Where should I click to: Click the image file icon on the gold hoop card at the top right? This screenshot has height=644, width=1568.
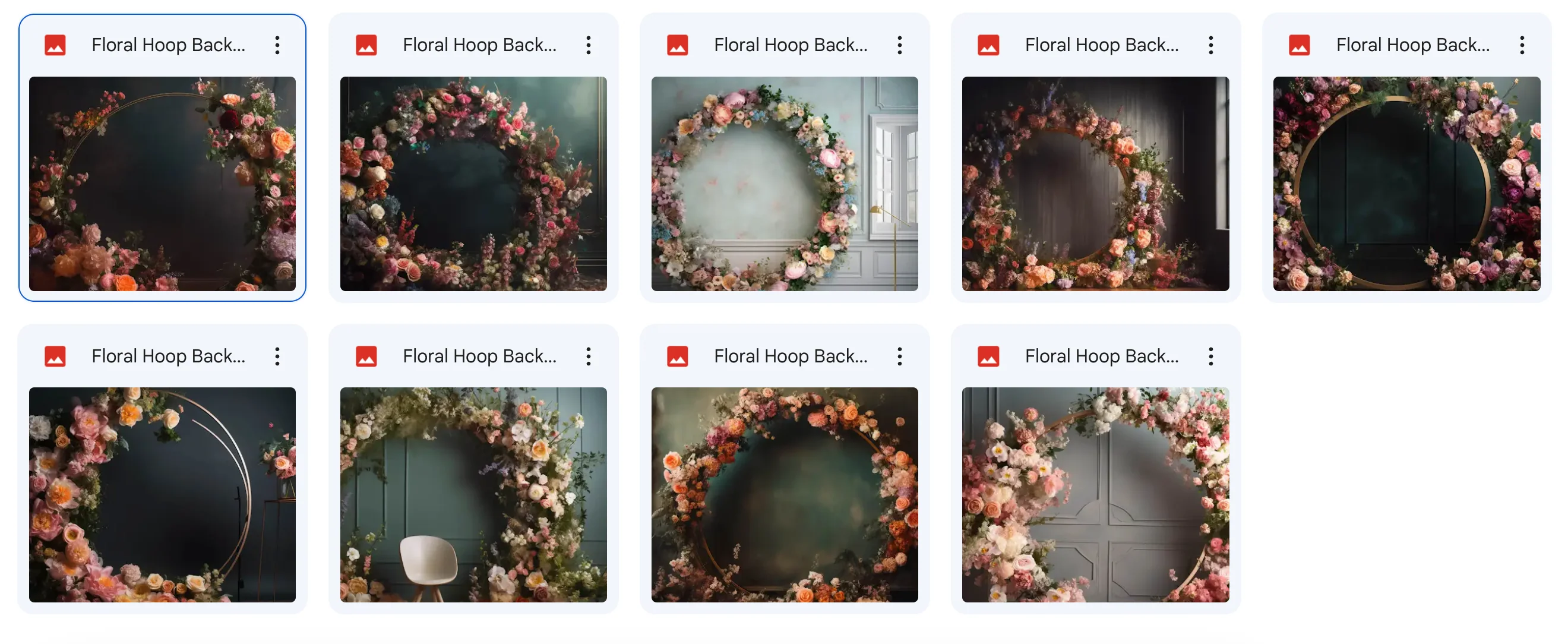[1300, 45]
